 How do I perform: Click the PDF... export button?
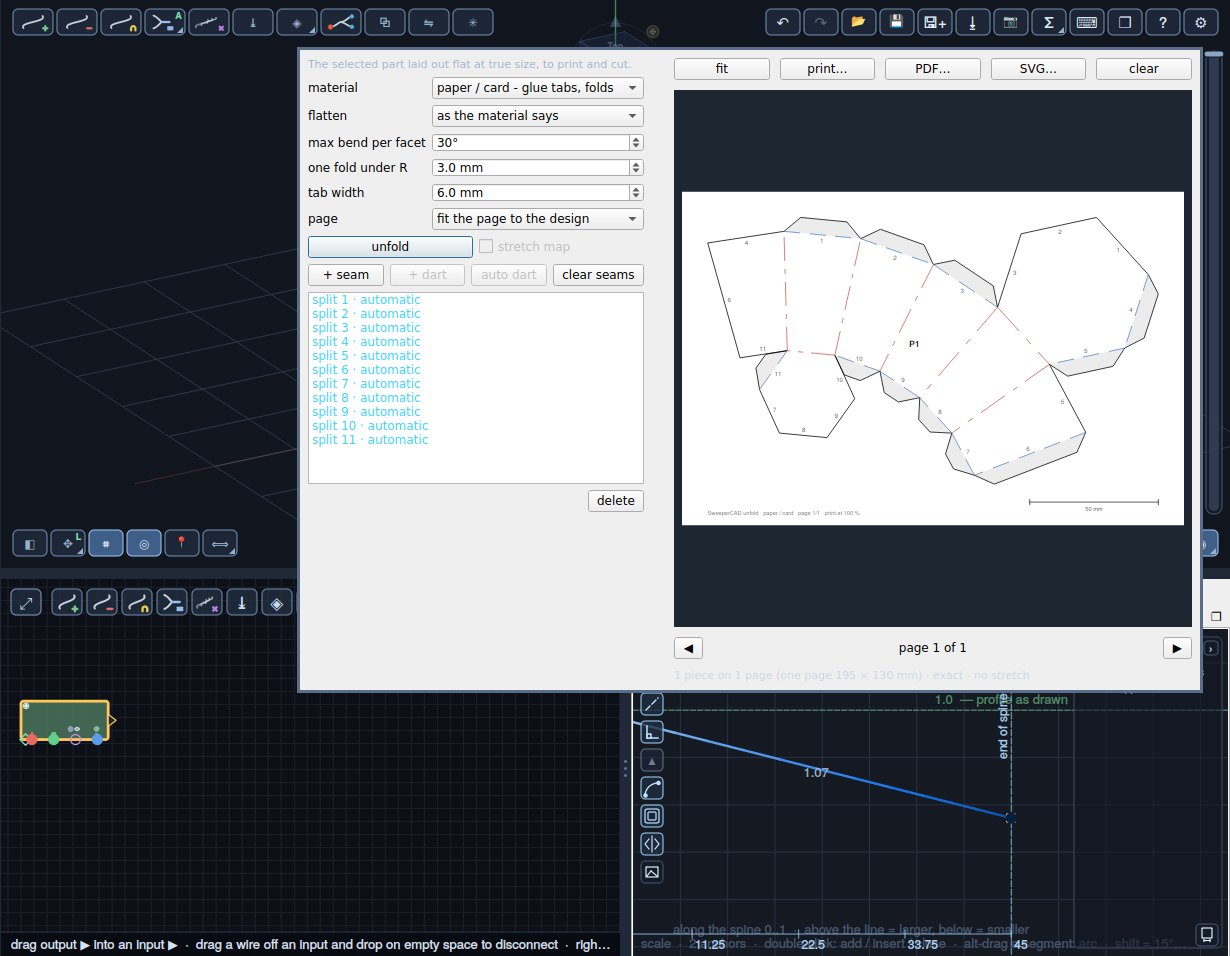(x=933, y=69)
